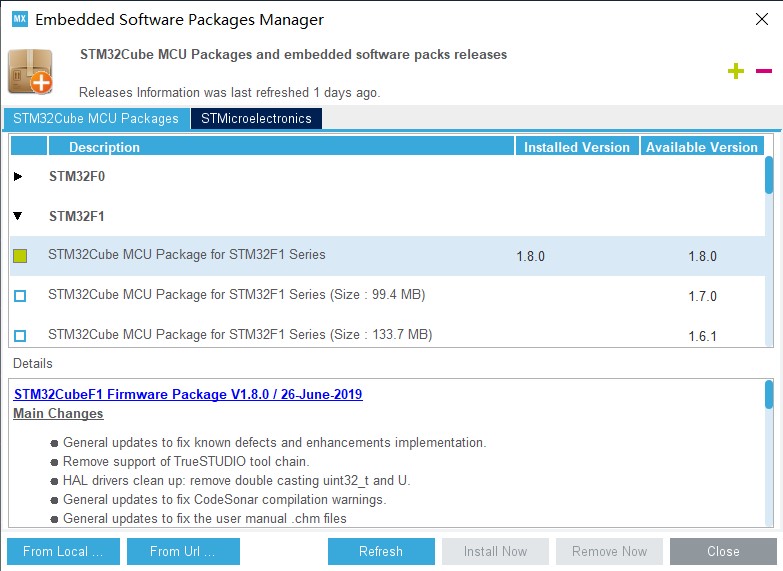The height and width of the screenshot is (571, 783).
Task: Toggle the installed STM32F1 1.8.0 package checkbox
Action: pyautogui.click(x=20, y=256)
